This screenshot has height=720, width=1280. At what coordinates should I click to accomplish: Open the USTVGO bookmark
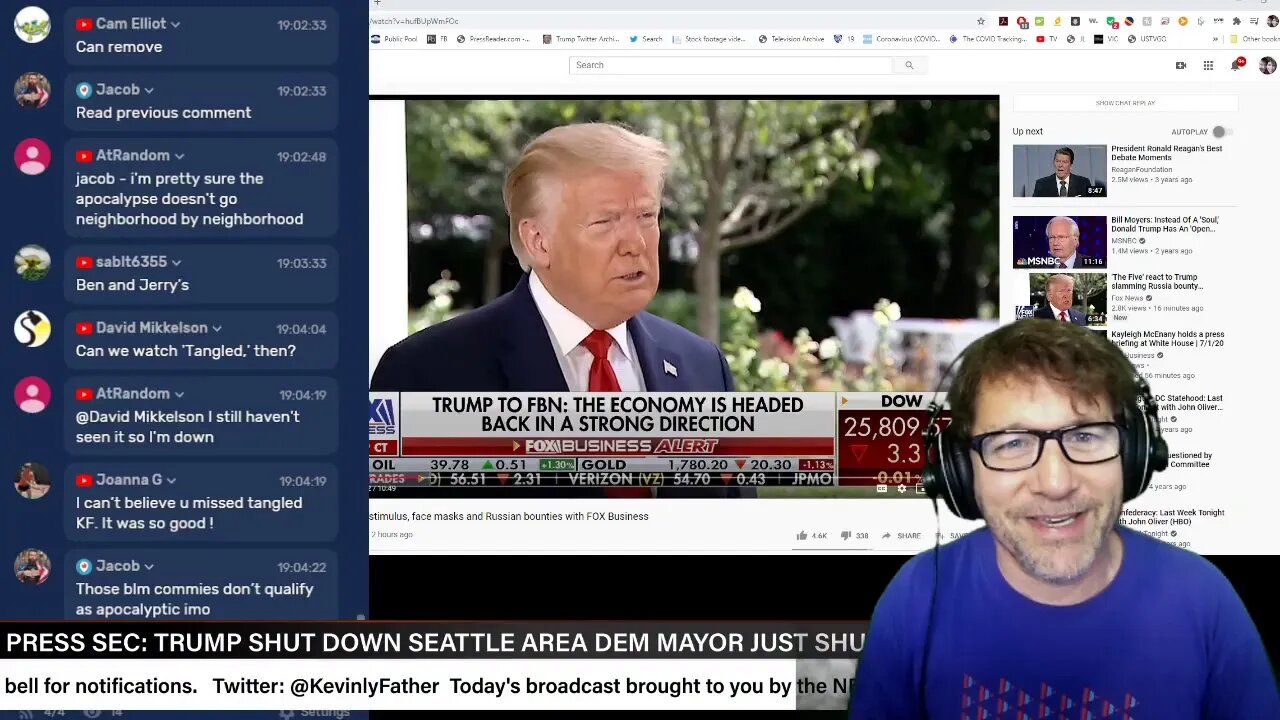tap(1147, 39)
